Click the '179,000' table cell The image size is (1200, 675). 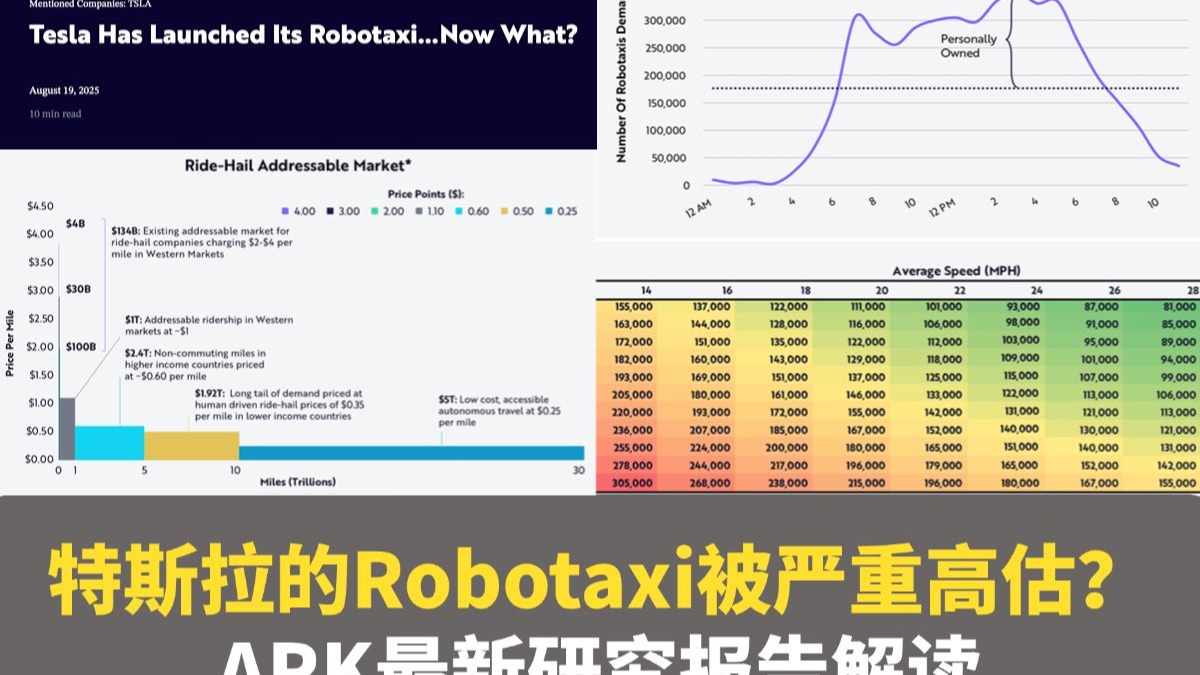[944, 465]
